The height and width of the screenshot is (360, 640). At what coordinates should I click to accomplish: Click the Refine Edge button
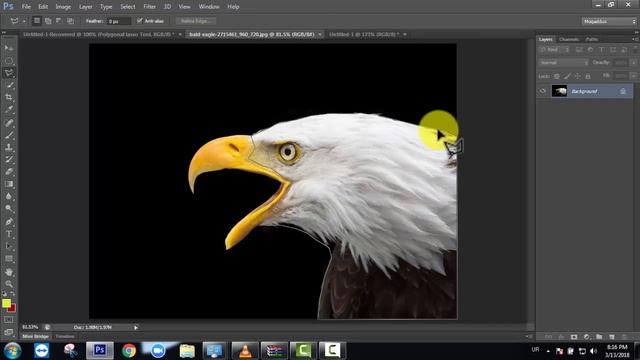(196, 21)
